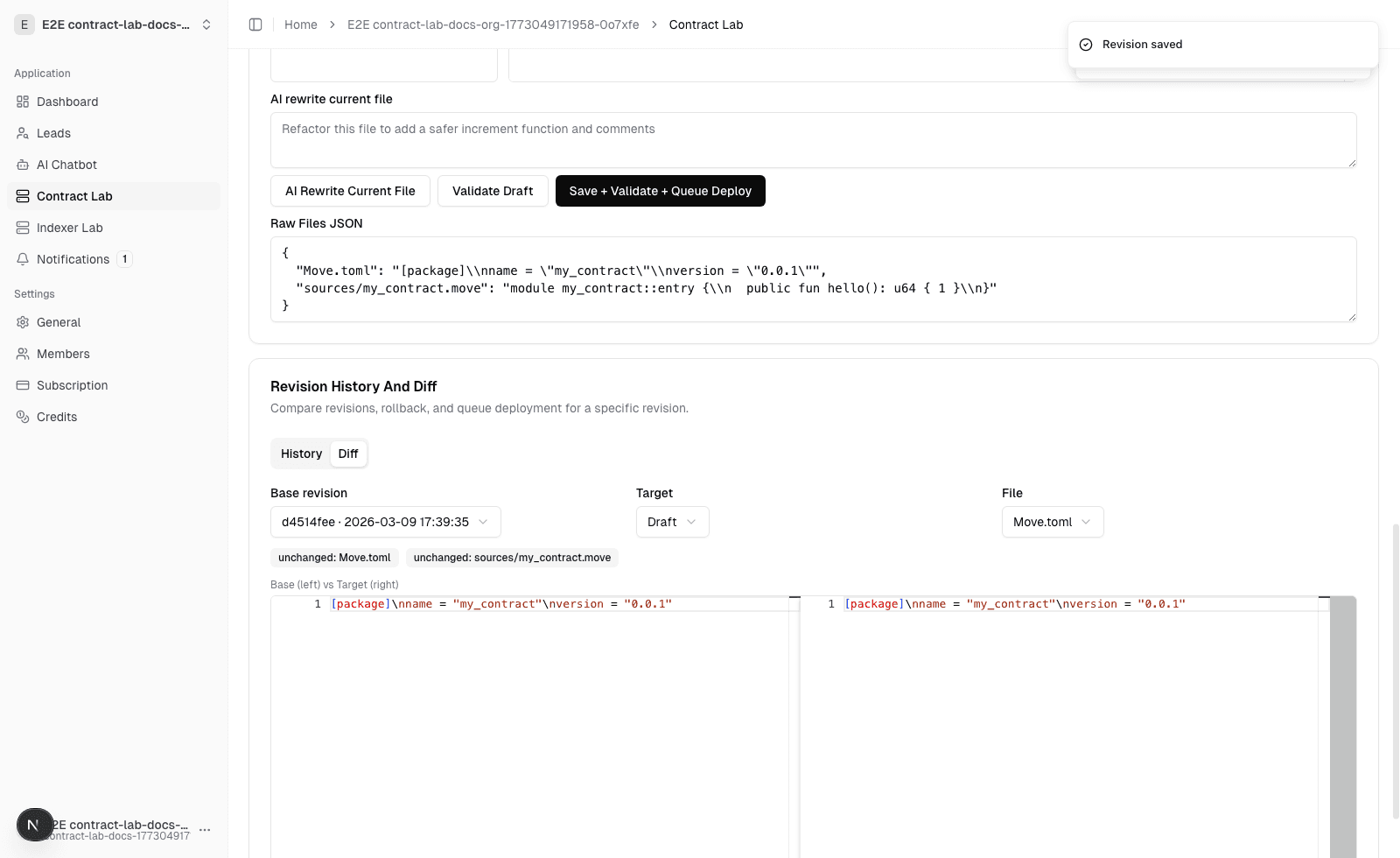The height and width of the screenshot is (858, 1400).
Task: Click the AI Rewrite Current File button
Action: 350,191
